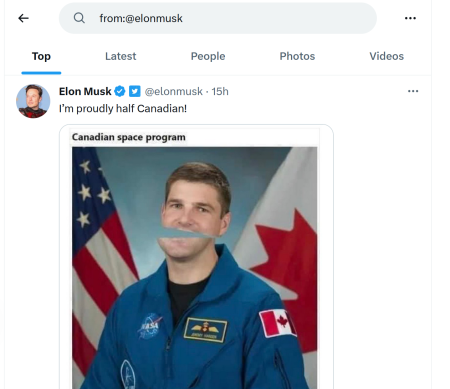Expand the tweet's three-dot more menu

point(413,91)
